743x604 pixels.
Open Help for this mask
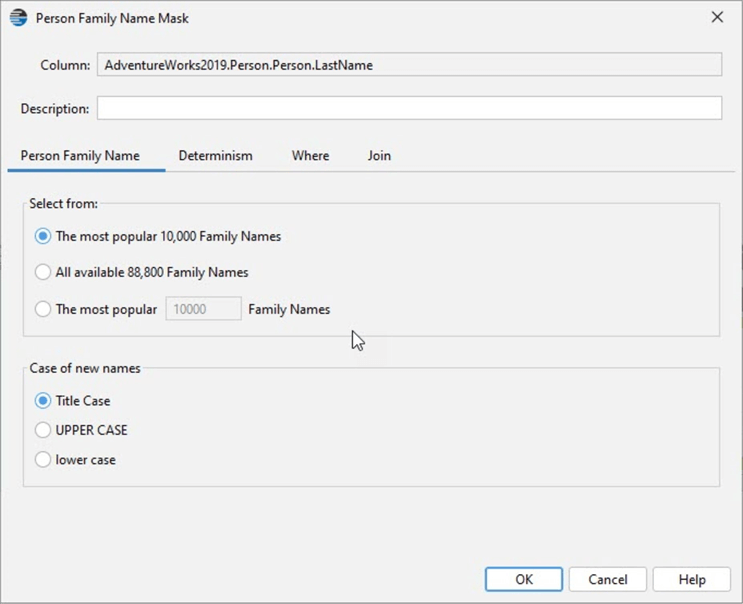pos(691,579)
